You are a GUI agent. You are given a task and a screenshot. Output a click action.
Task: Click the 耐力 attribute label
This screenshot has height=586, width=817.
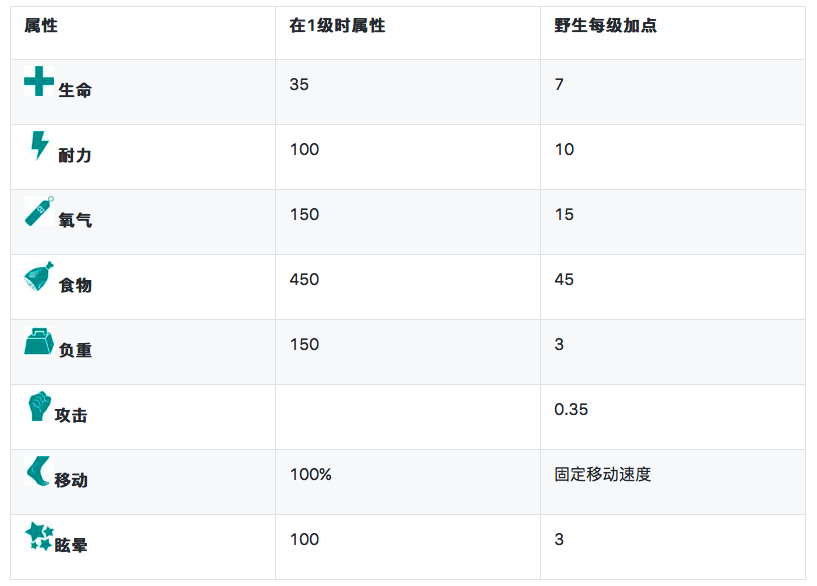75,155
